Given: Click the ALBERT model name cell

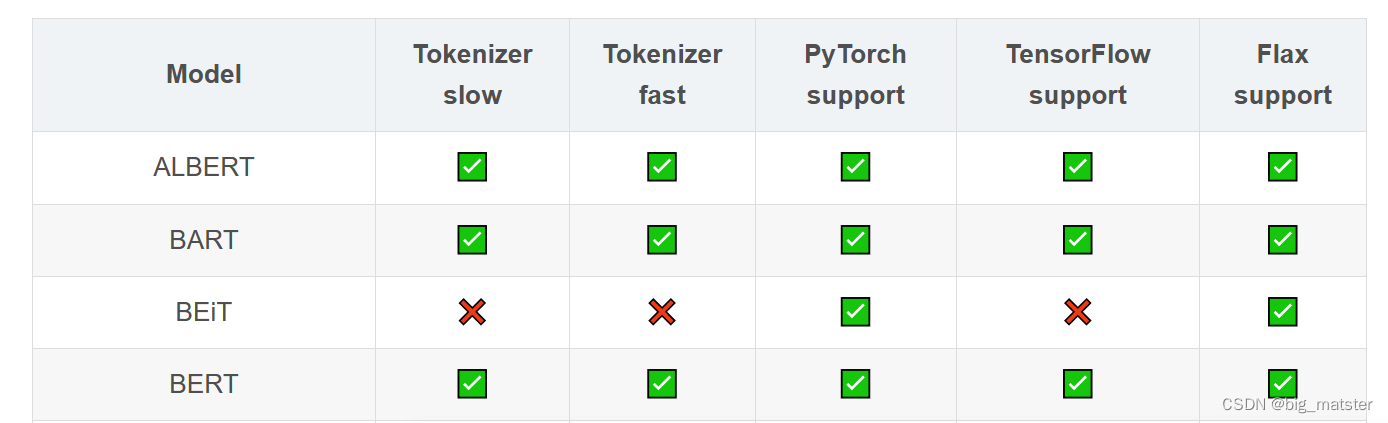Looking at the screenshot, I should tap(204, 167).
